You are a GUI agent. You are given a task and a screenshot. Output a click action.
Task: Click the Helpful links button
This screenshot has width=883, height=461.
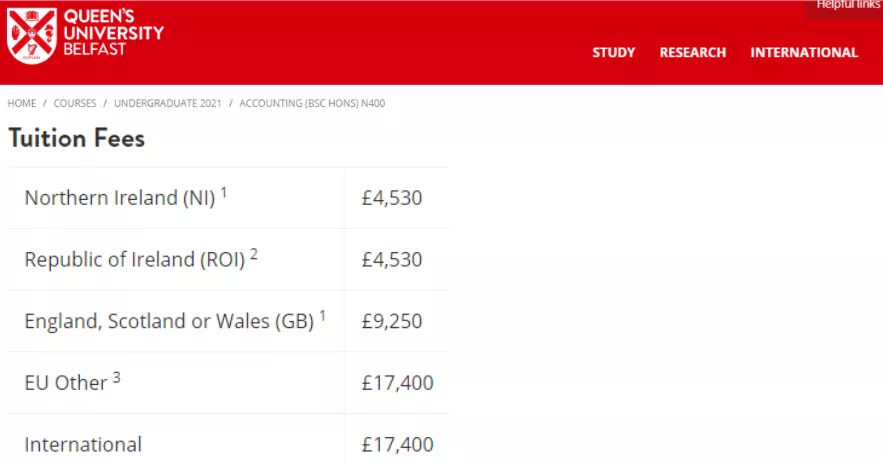point(847,6)
